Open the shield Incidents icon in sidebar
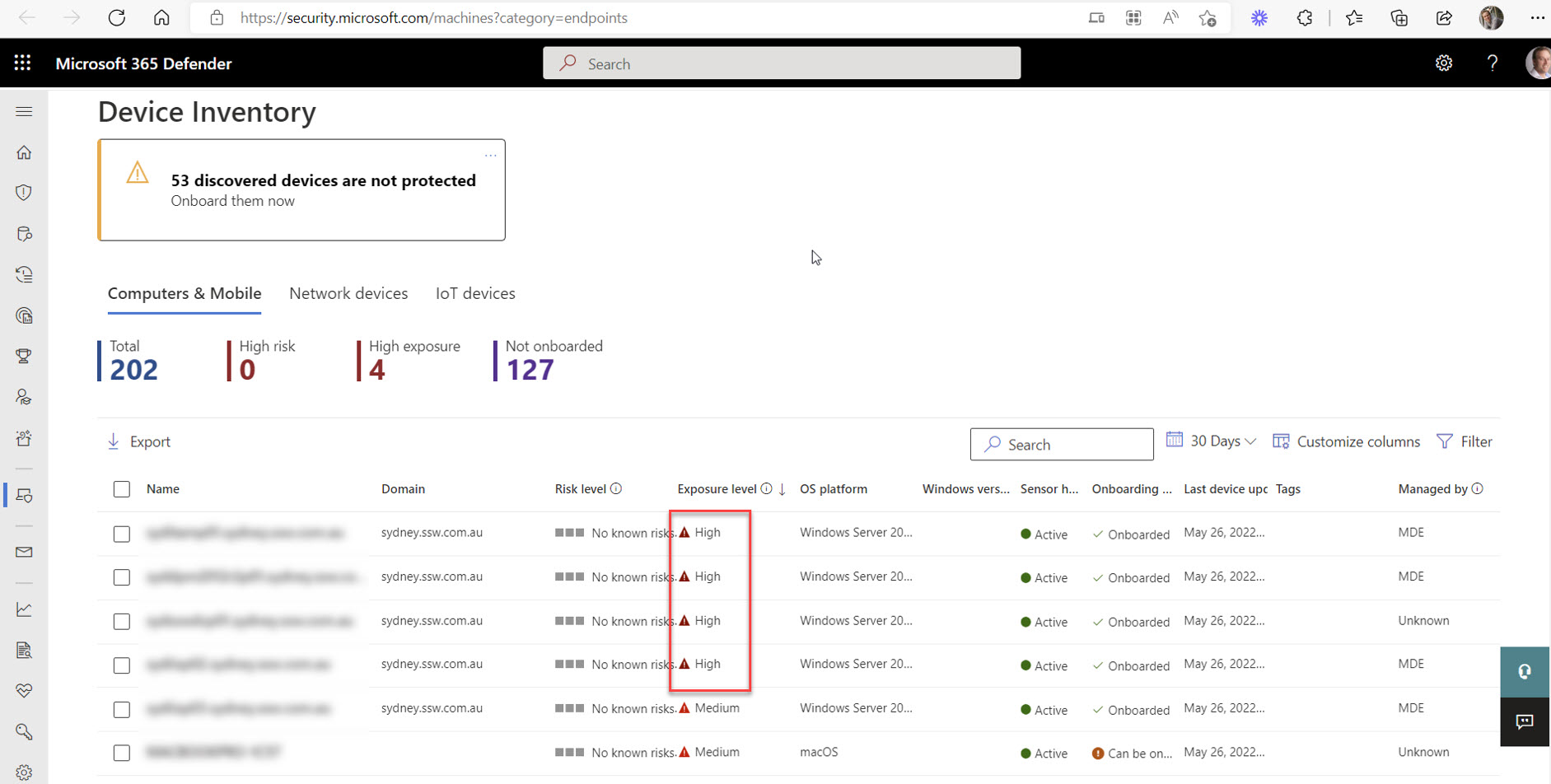The width and height of the screenshot is (1551, 784). 24,193
